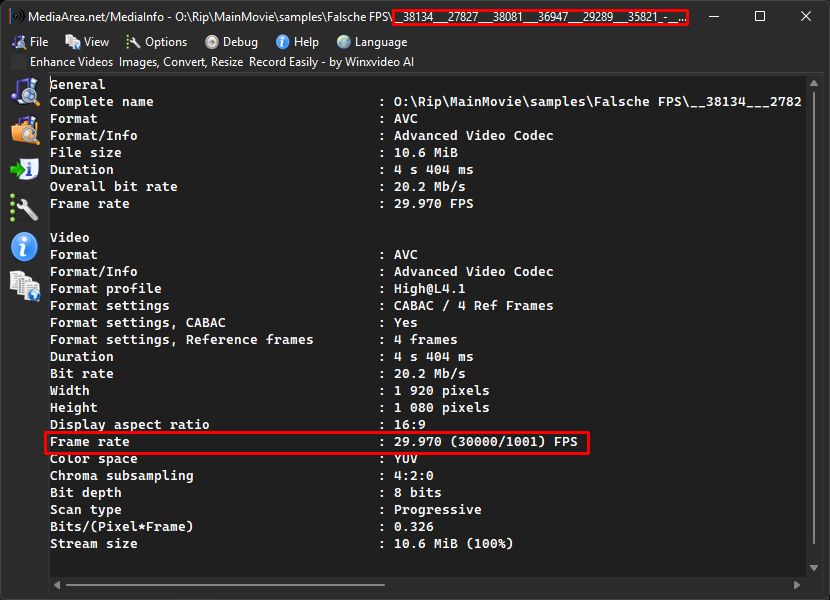Click the vertical scrollbar thumb

[x=814, y=318]
